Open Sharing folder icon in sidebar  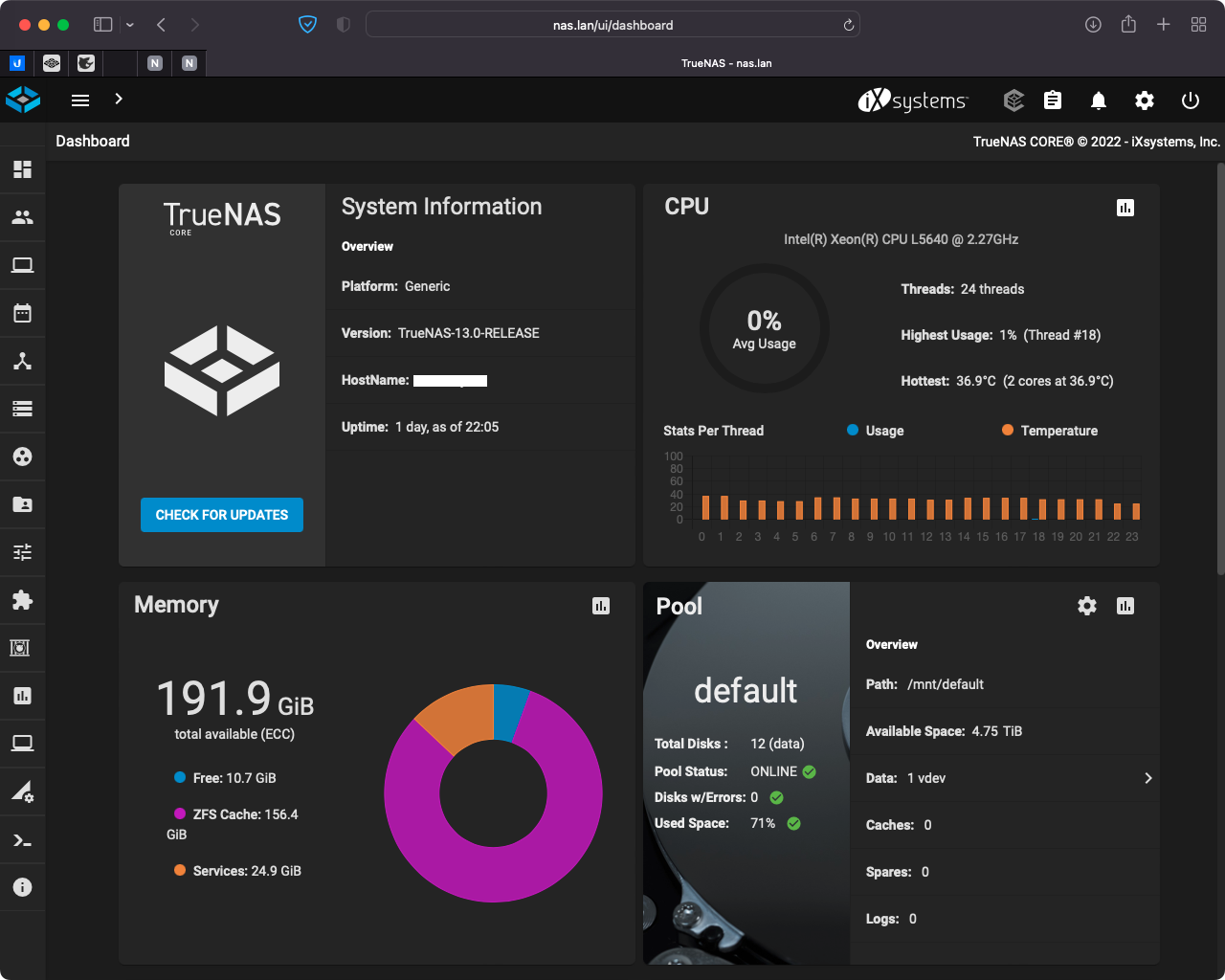click(x=22, y=504)
